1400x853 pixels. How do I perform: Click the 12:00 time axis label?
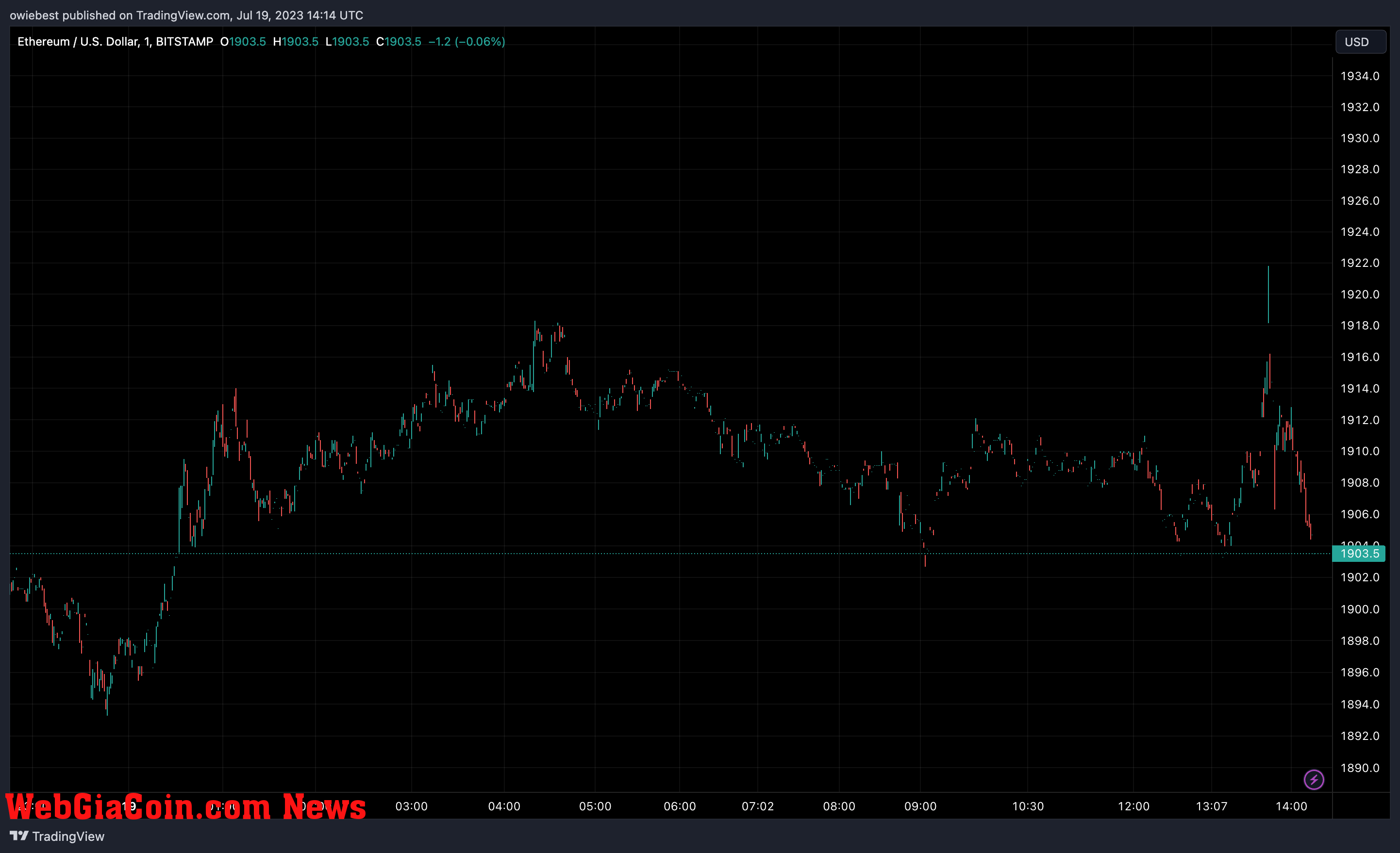pyautogui.click(x=1133, y=806)
